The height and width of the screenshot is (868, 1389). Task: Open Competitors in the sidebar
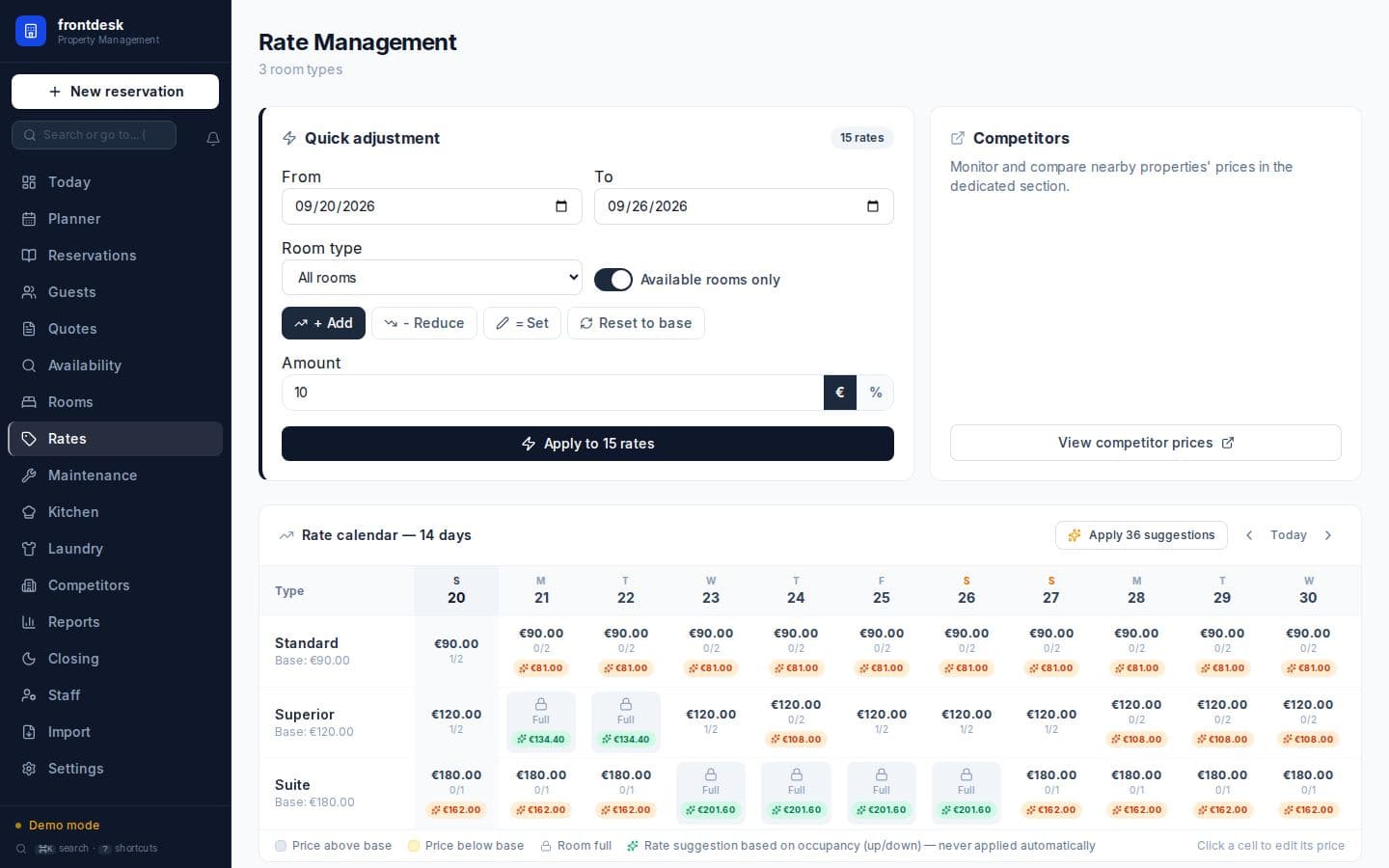click(115, 585)
